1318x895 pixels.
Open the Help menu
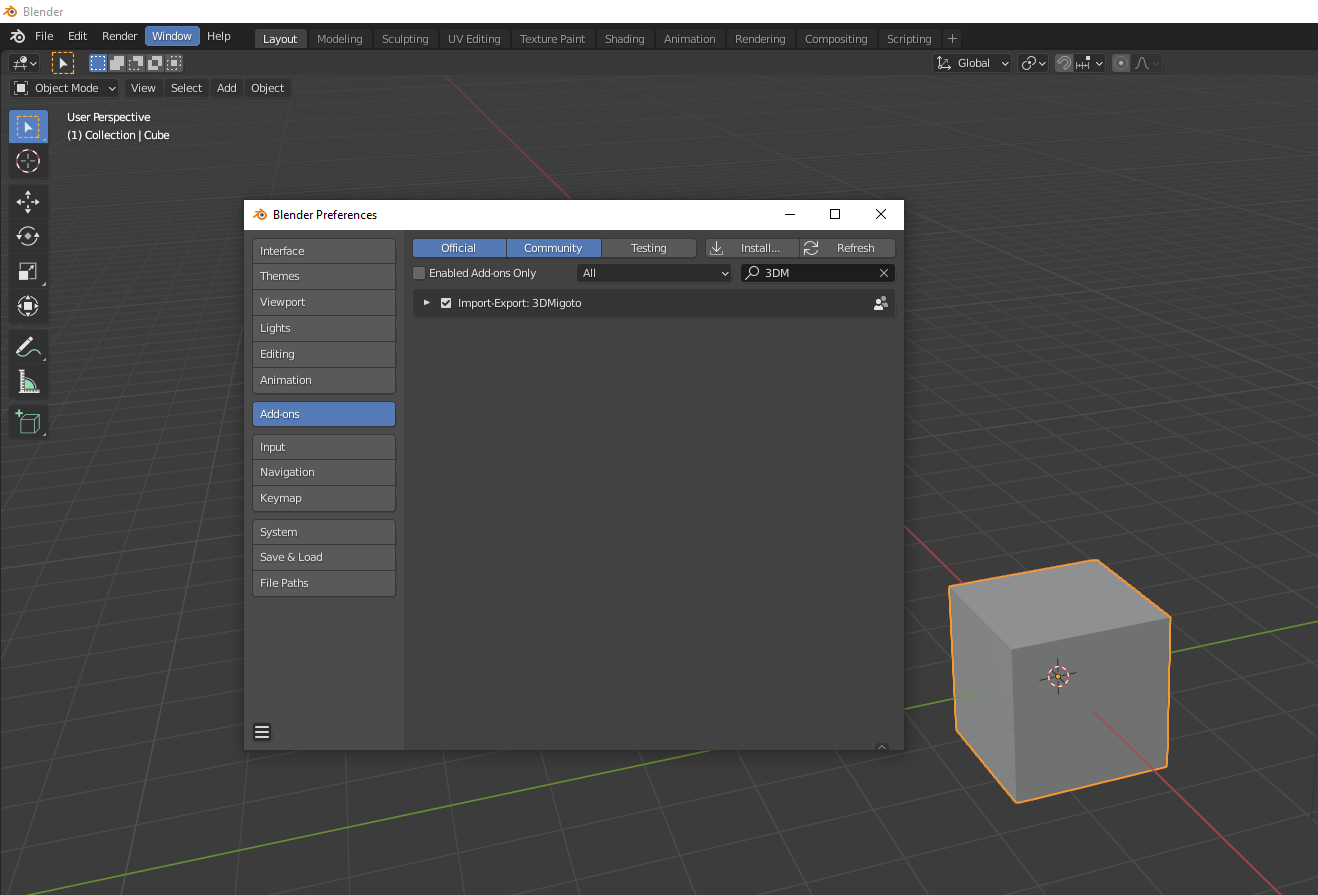219,36
